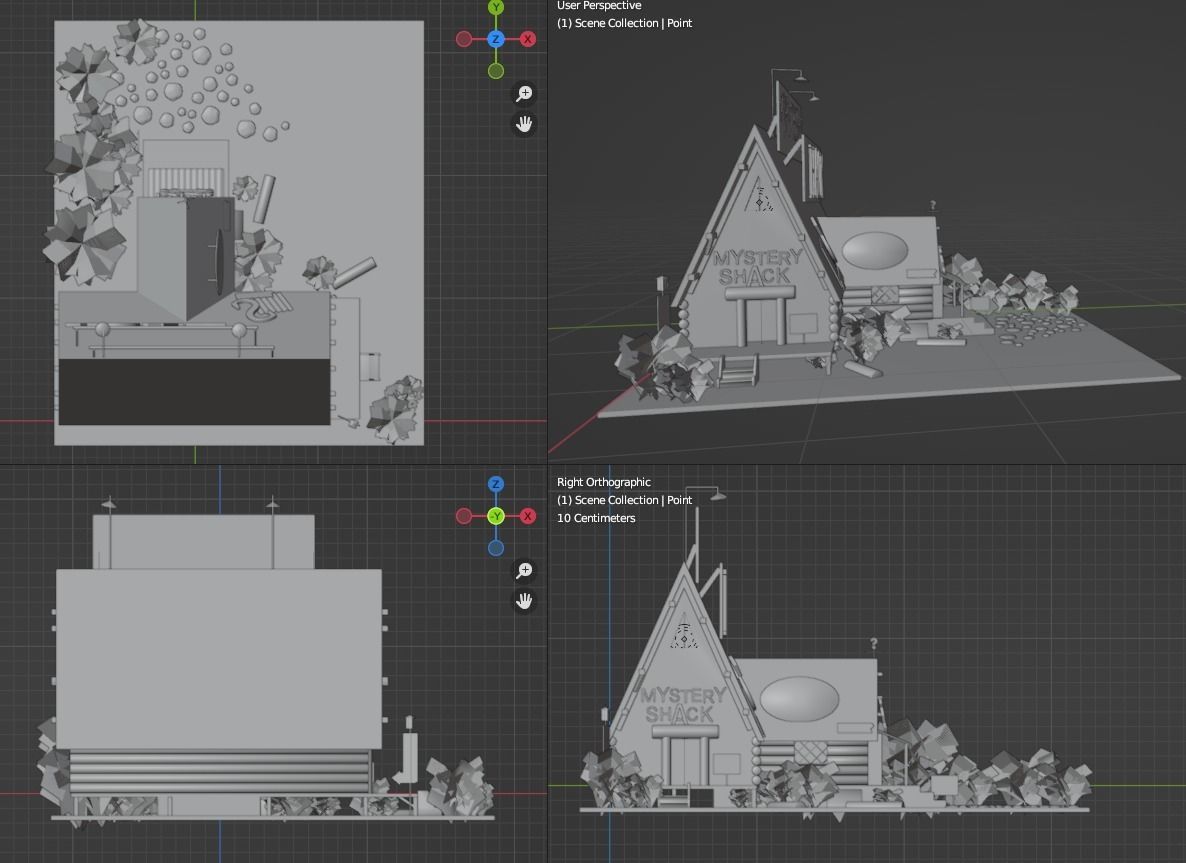
Task: Click the negative Z circle in bottom-left viewport gizmo
Action: pos(495,548)
